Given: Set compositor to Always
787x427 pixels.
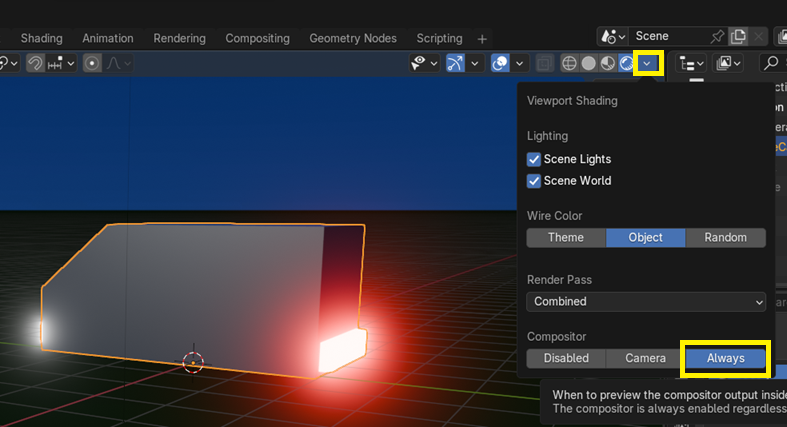Looking at the screenshot, I should pyautogui.click(x=725, y=358).
